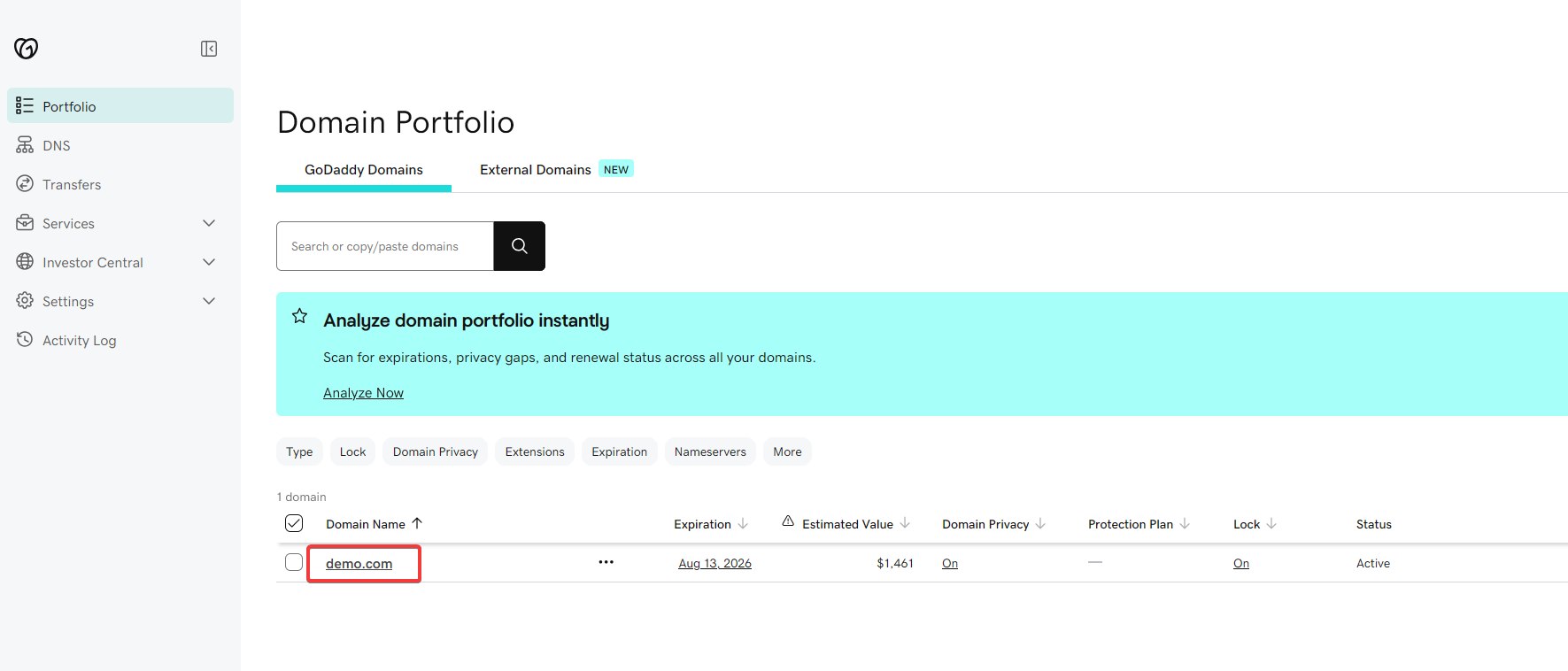Open Portfolio in the sidebar

tap(120, 106)
